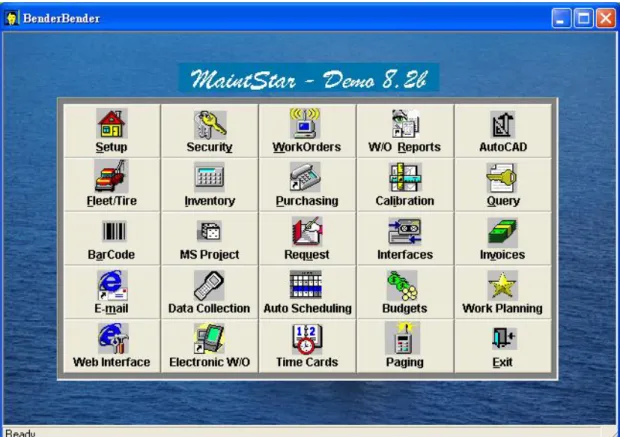Launch the Web Interface module
This screenshot has width=620, height=437.
[x=112, y=346]
